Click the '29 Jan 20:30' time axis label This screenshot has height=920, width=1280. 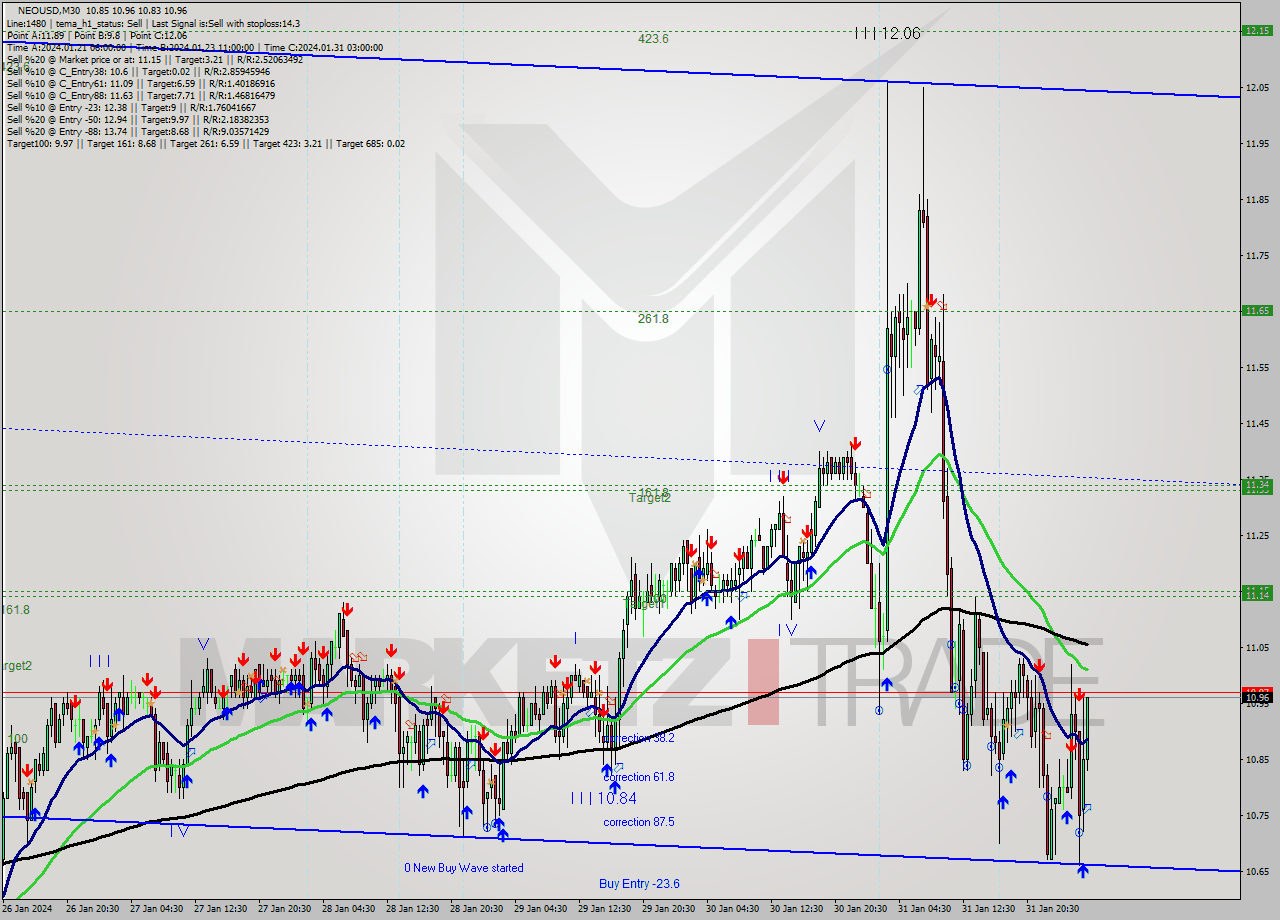pyautogui.click(x=669, y=909)
